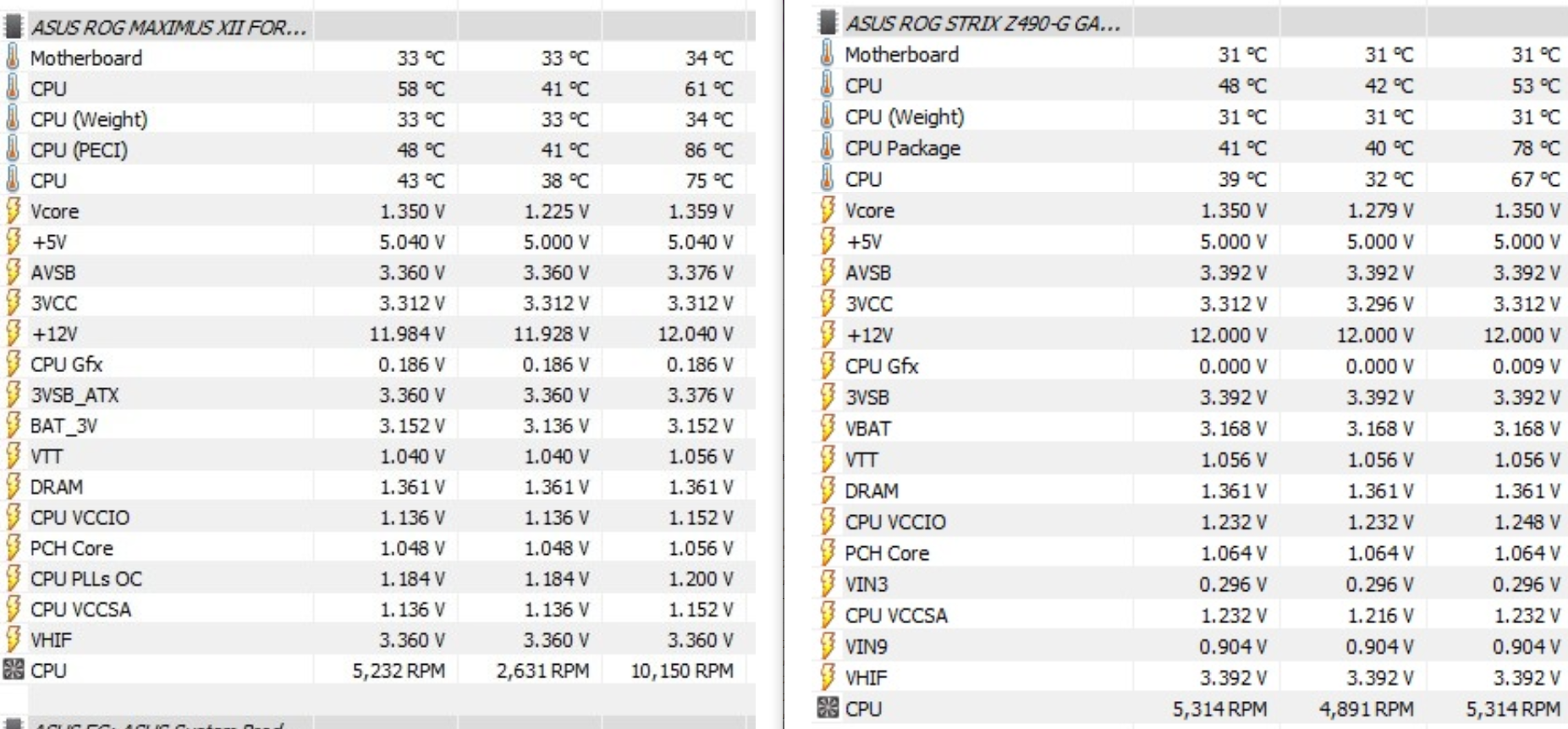The width and height of the screenshot is (1568, 729).
Task: Click the 4,891 RPM minimum fan value
Action: pyautogui.click(x=1367, y=710)
